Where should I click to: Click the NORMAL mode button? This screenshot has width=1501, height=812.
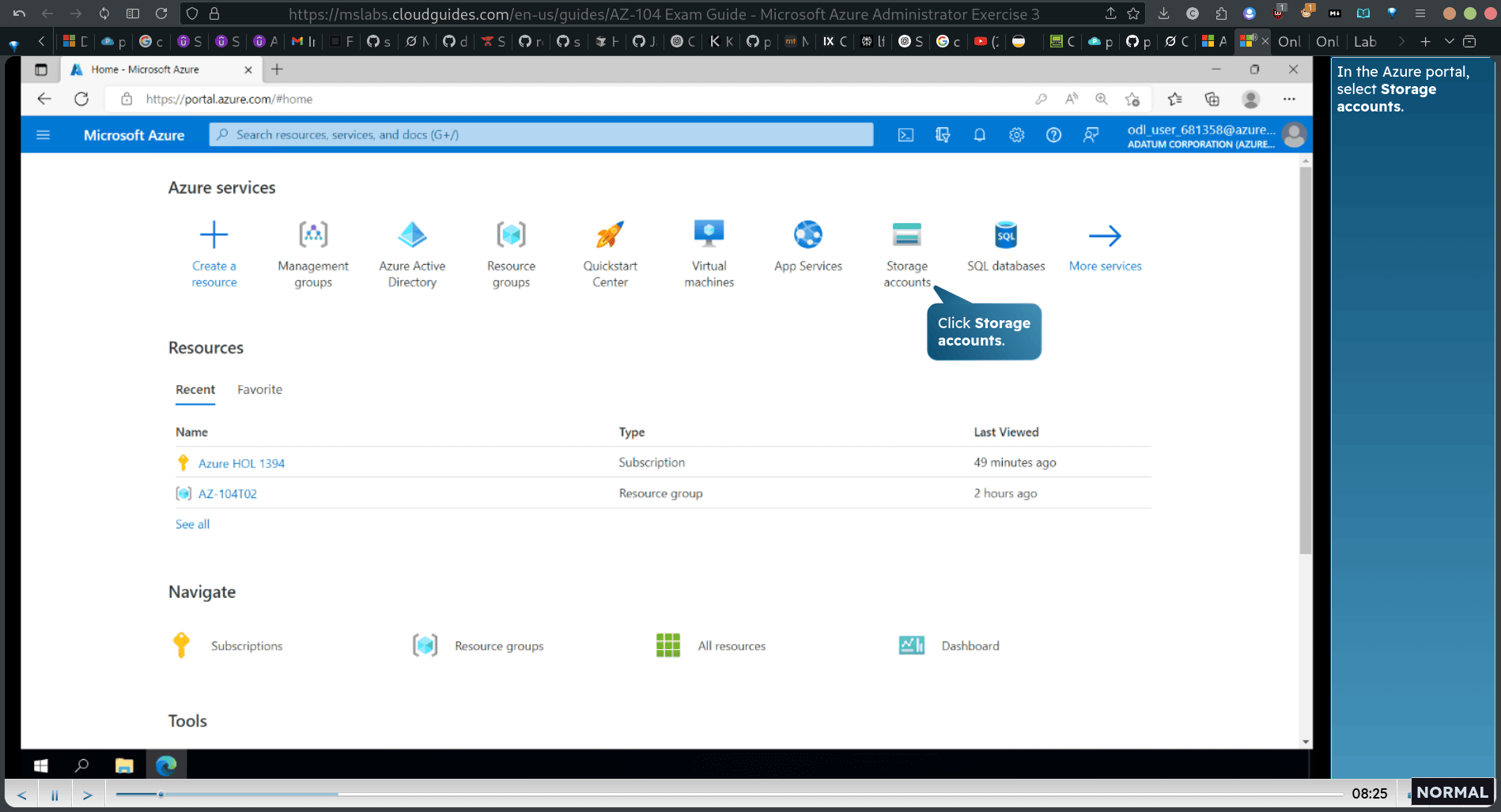1452,792
